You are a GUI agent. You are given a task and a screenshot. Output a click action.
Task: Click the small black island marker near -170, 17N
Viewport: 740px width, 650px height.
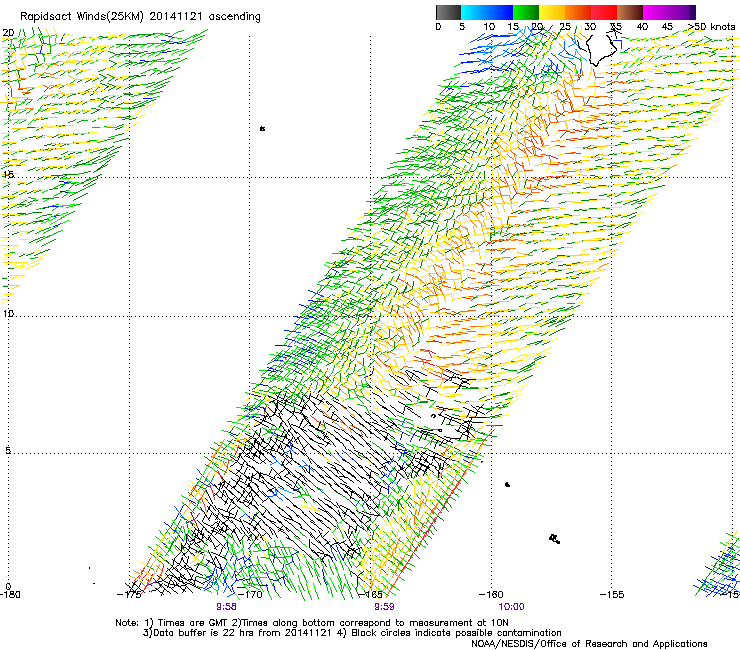tap(262, 128)
